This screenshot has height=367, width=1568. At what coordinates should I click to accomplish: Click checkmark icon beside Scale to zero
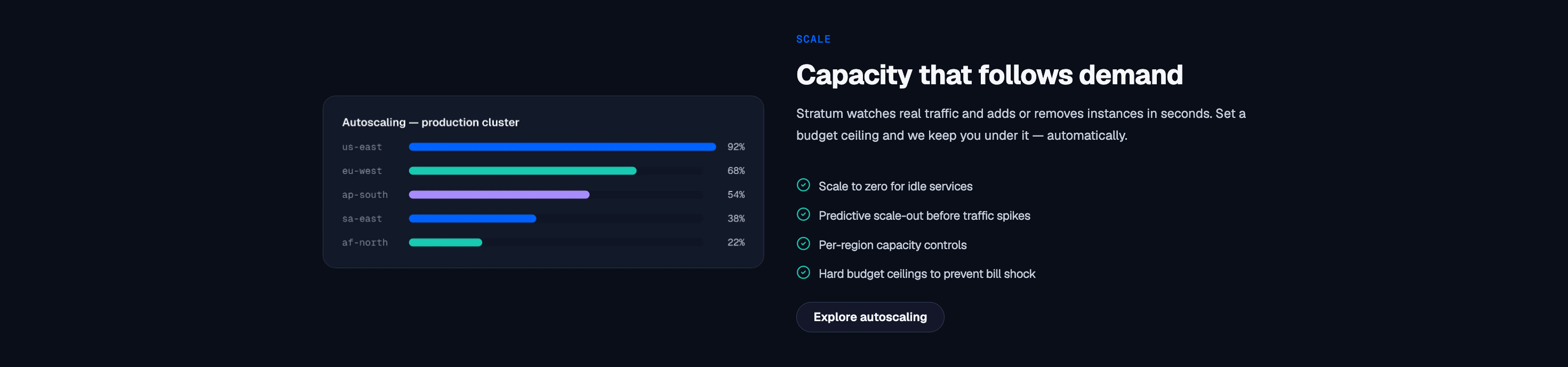tap(804, 185)
